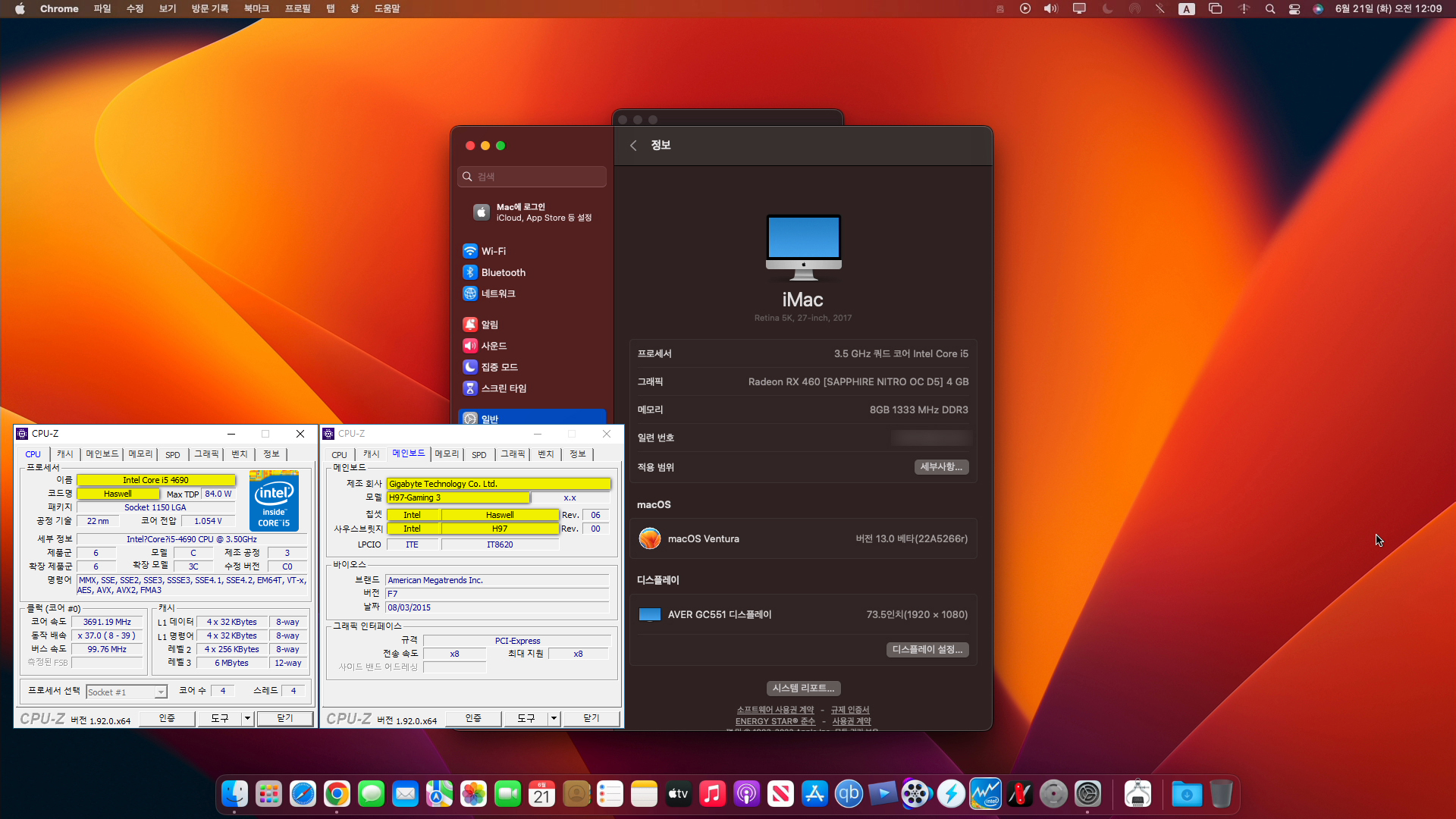Click Mac에 로그인 iCloud entry
Image resolution: width=1456 pixels, height=819 pixels.
532,212
